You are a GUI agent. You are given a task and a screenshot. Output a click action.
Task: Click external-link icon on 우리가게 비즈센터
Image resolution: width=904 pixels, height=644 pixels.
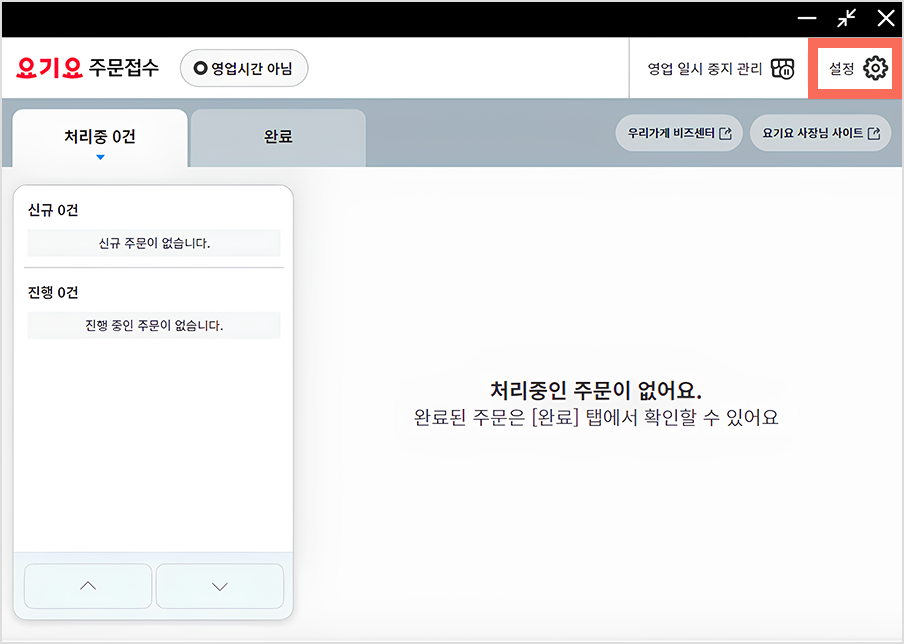[726, 133]
